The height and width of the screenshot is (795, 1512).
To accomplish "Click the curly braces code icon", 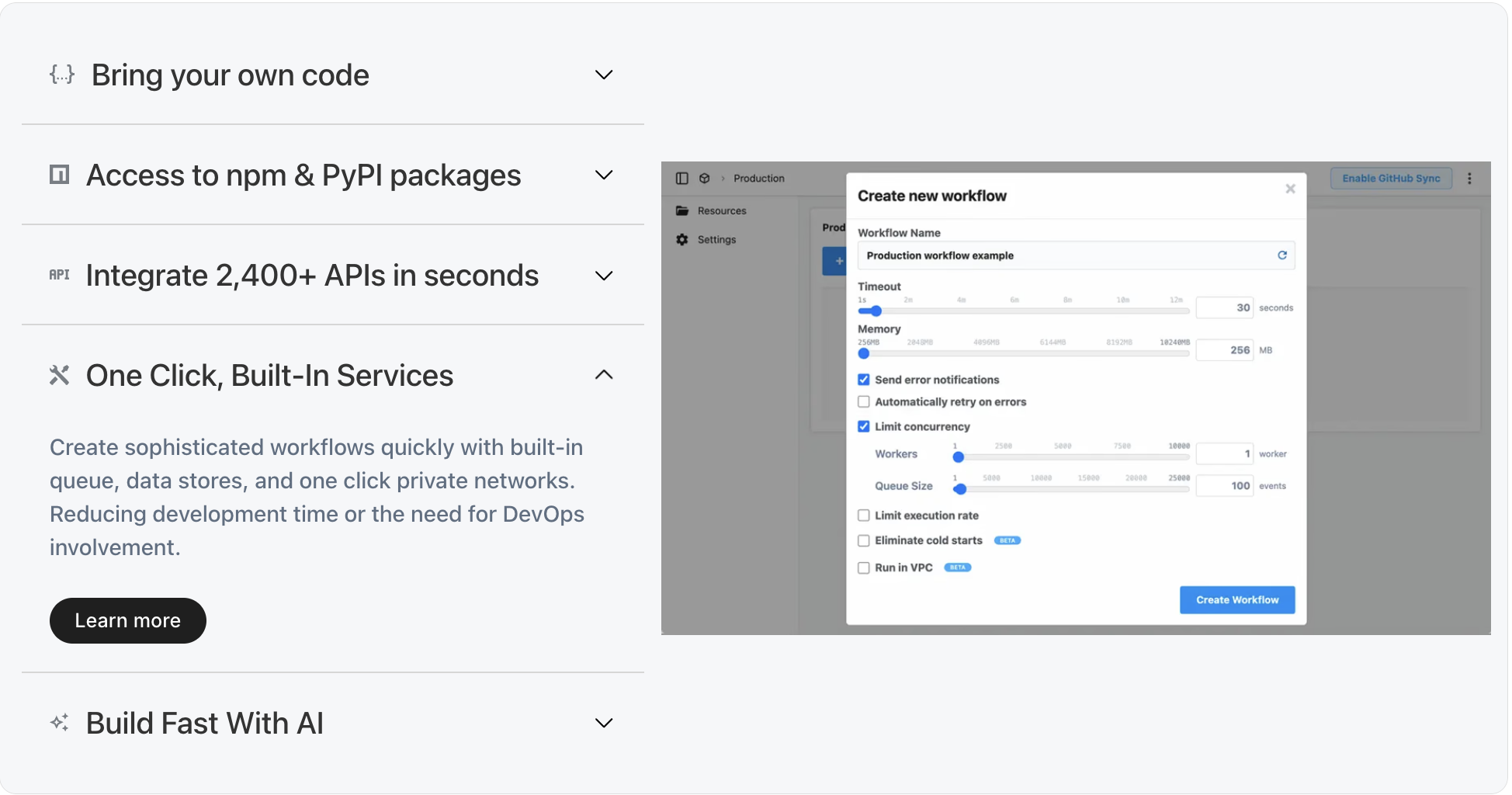I will pos(62,75).
